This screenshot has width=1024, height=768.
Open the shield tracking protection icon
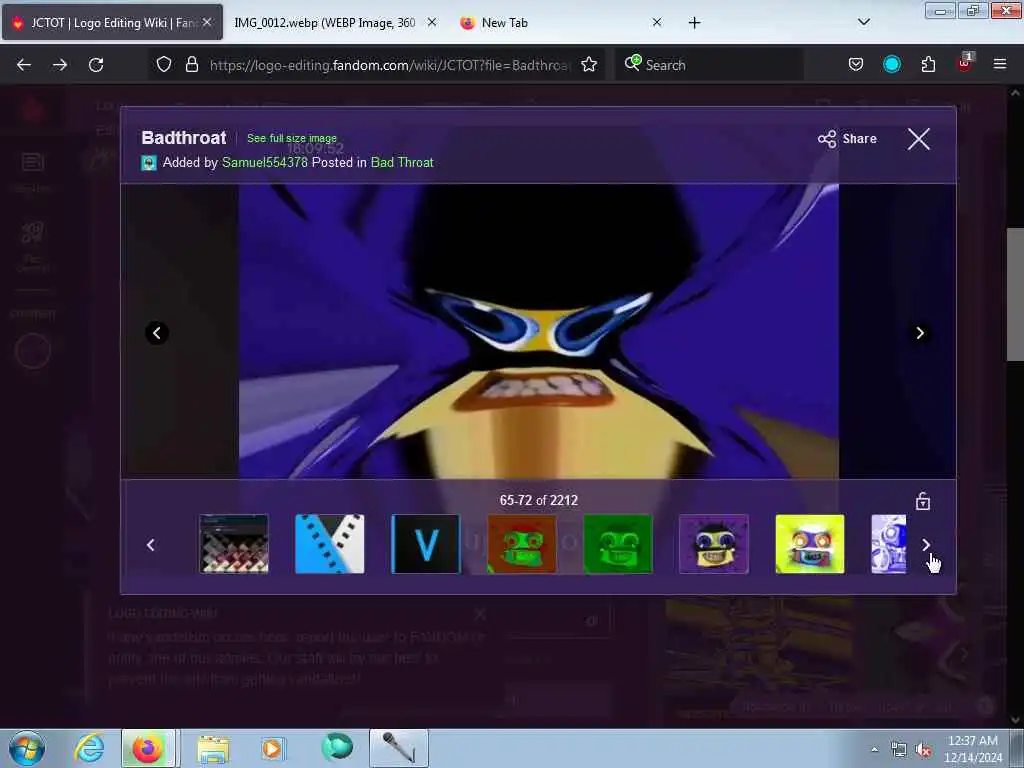tap(164, 64)
